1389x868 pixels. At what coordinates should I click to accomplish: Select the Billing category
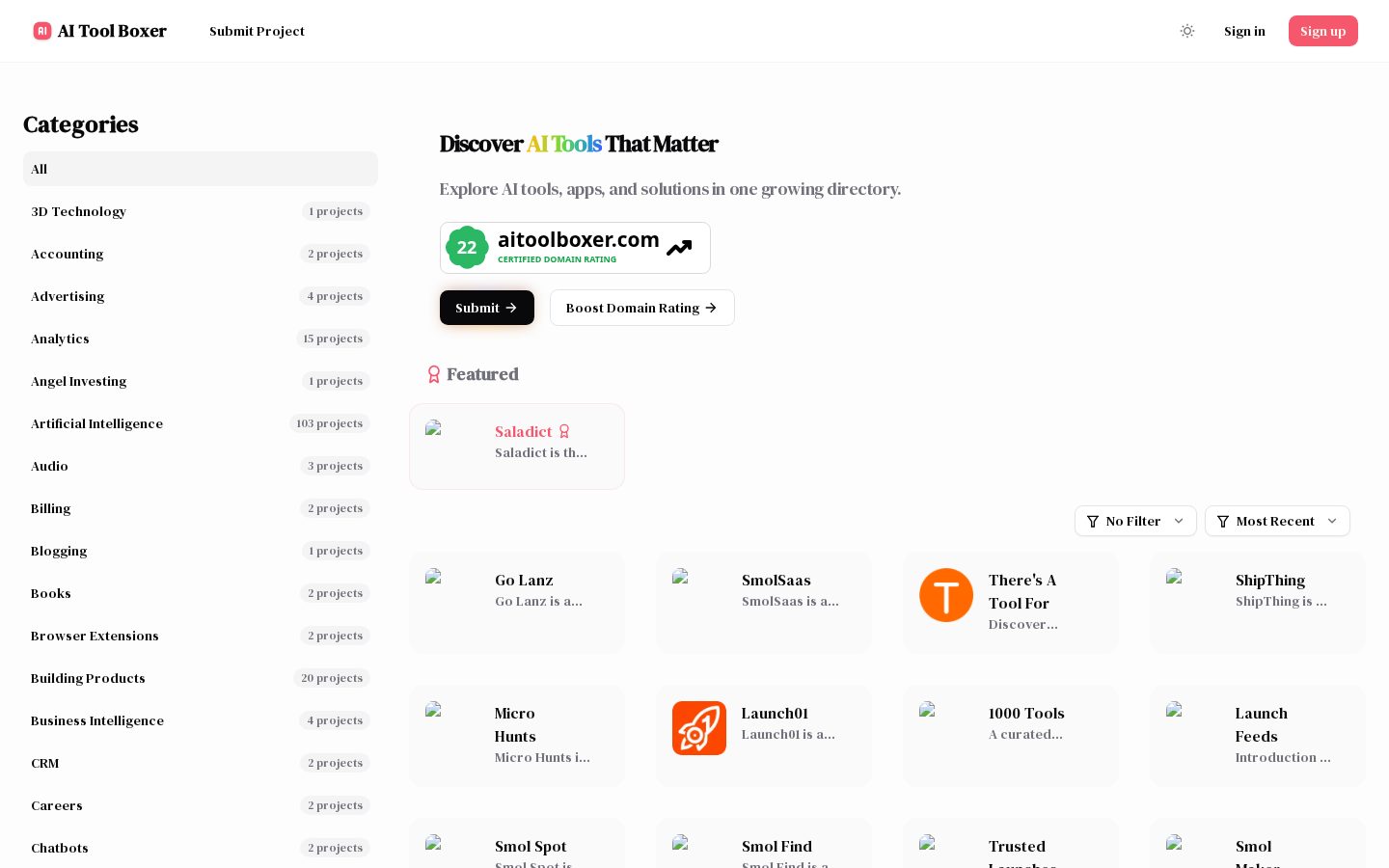coord(201,508)
